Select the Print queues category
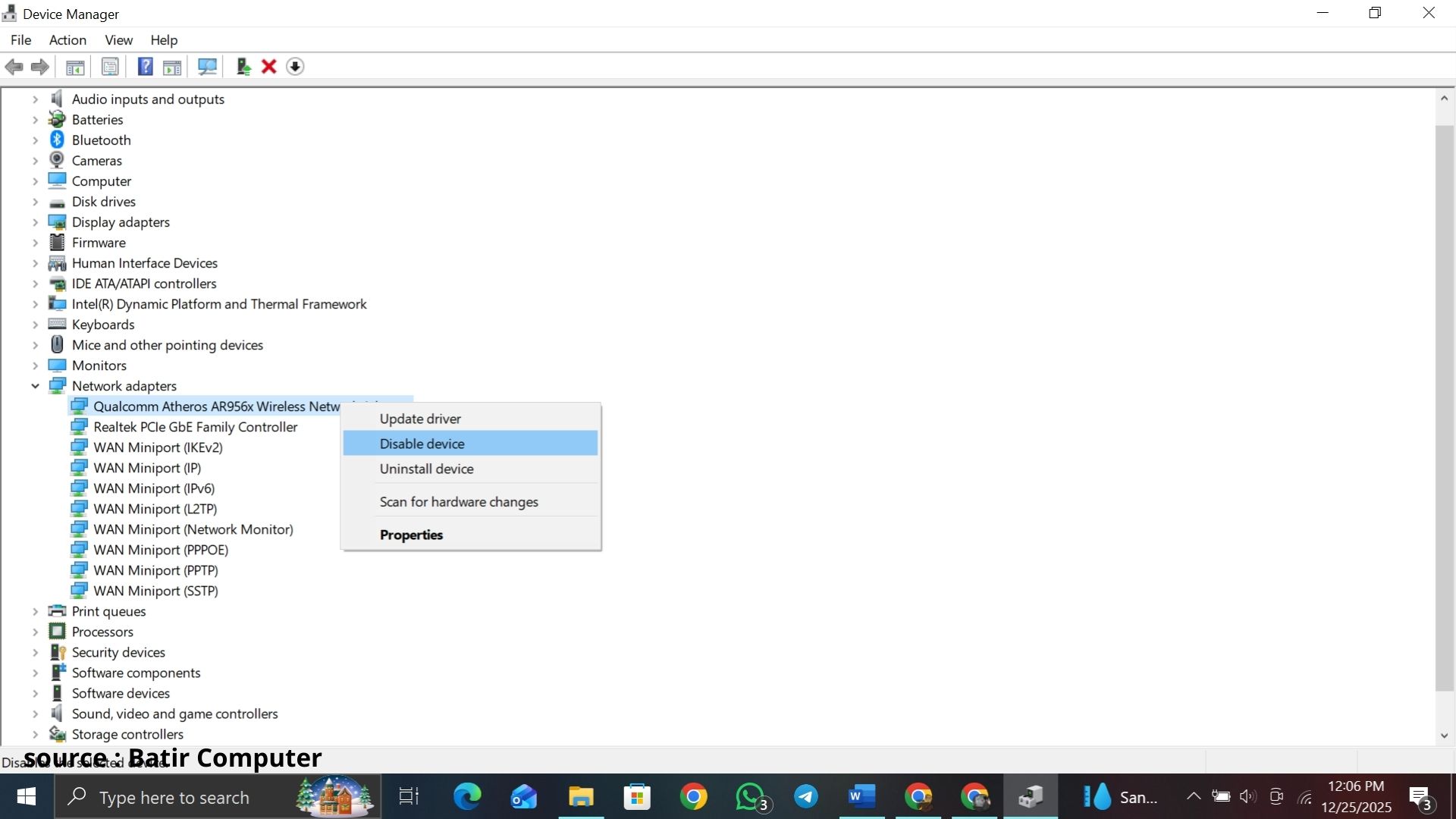 pyautogui.click(x=108, y=611)
